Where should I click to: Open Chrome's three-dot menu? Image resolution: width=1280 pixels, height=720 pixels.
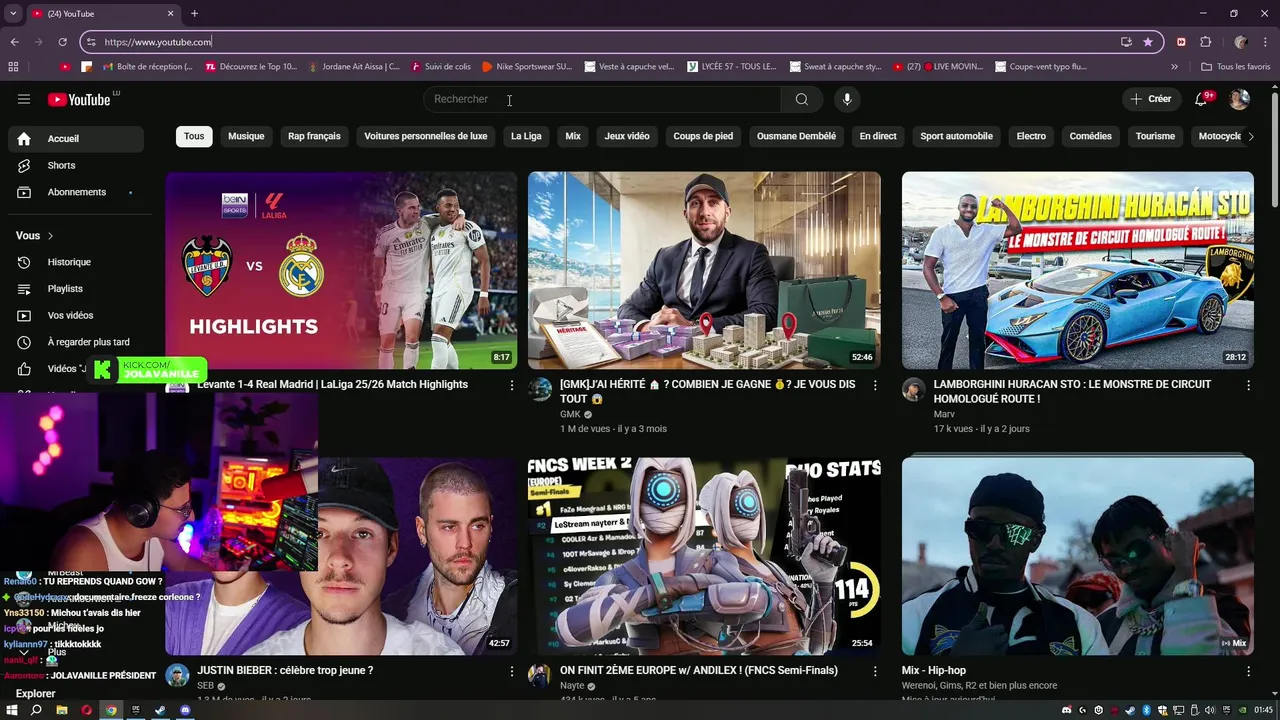click(1264, 42)
